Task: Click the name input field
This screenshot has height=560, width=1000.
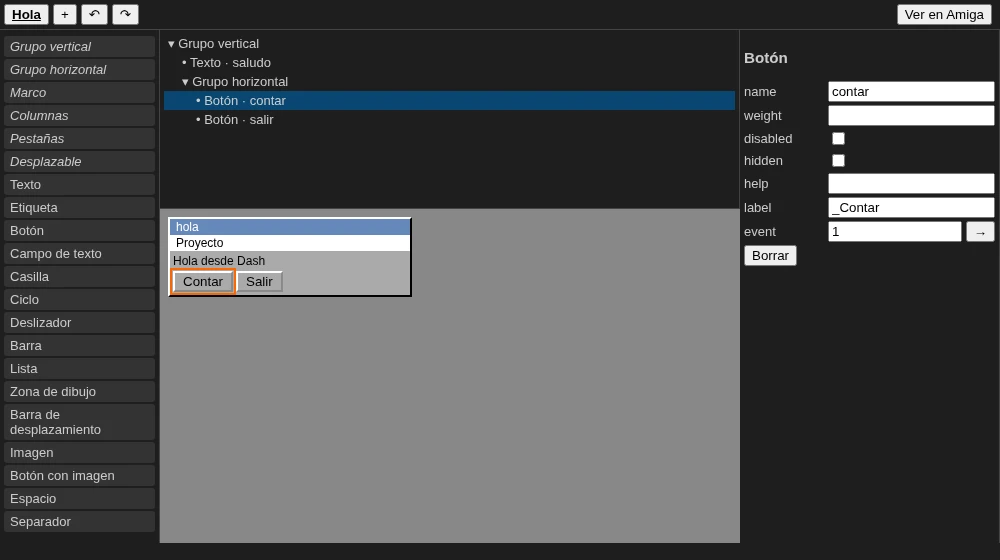Action: [x=911, y=91]
